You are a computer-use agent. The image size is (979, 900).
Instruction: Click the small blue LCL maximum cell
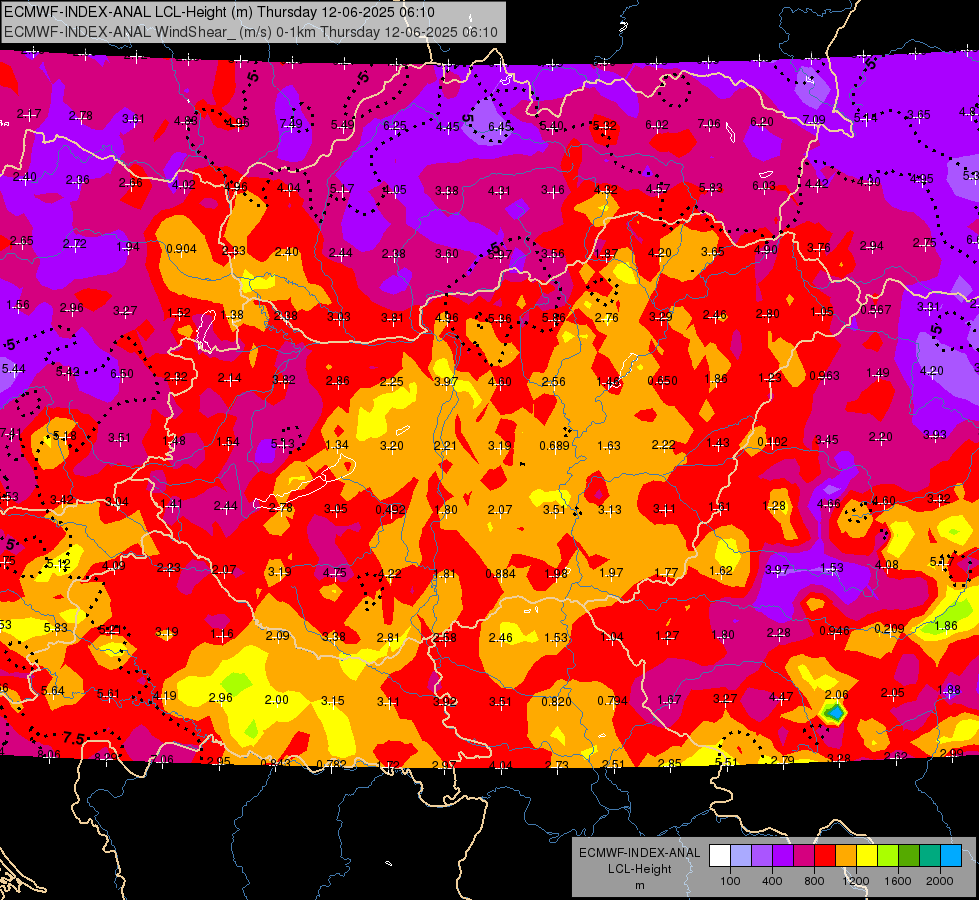pos(835,713)
